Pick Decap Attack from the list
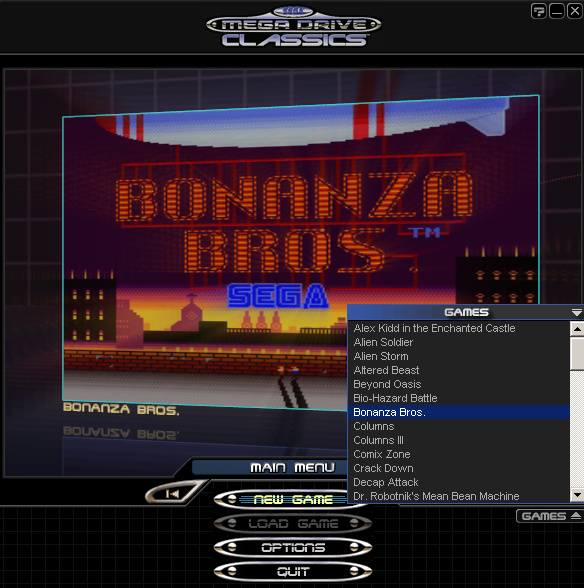Image resolution: width=584 pixels, height=588 pixels. [459, 482]
